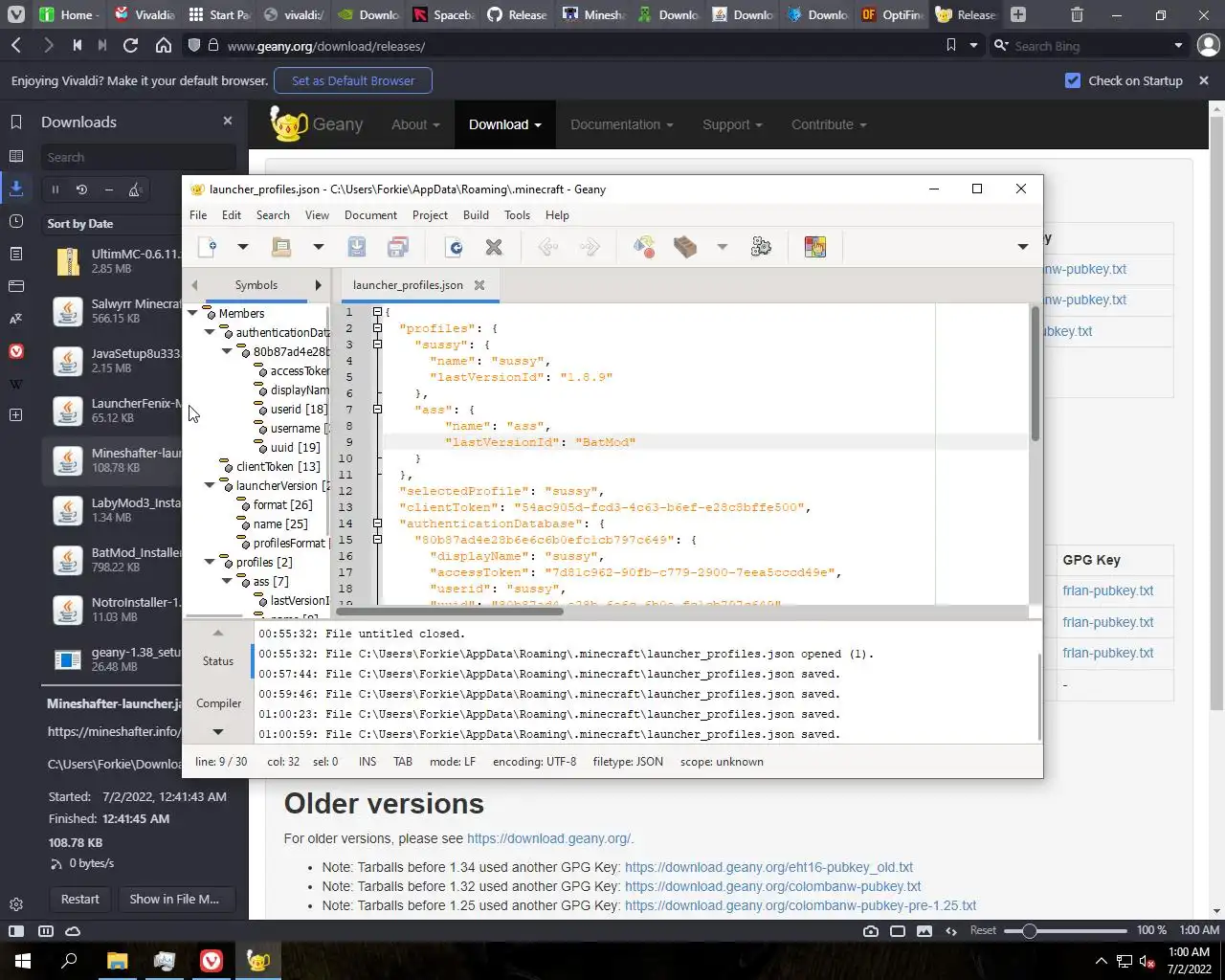The image size is (1225, 980).
Task: Click Restart download button
Action: [80, 899]
